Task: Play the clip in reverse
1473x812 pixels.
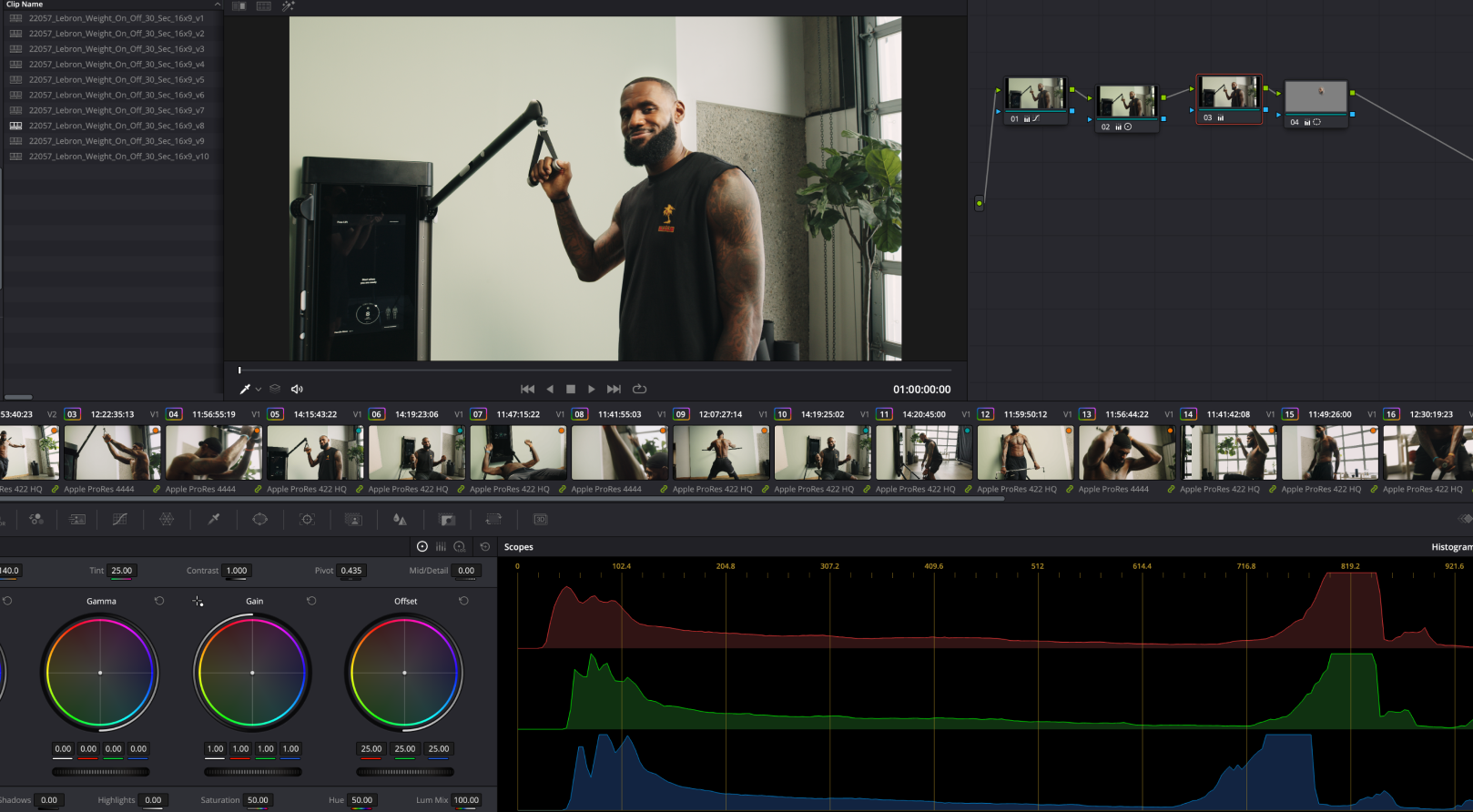Action: pyautogui.click(x=550, y=389)
